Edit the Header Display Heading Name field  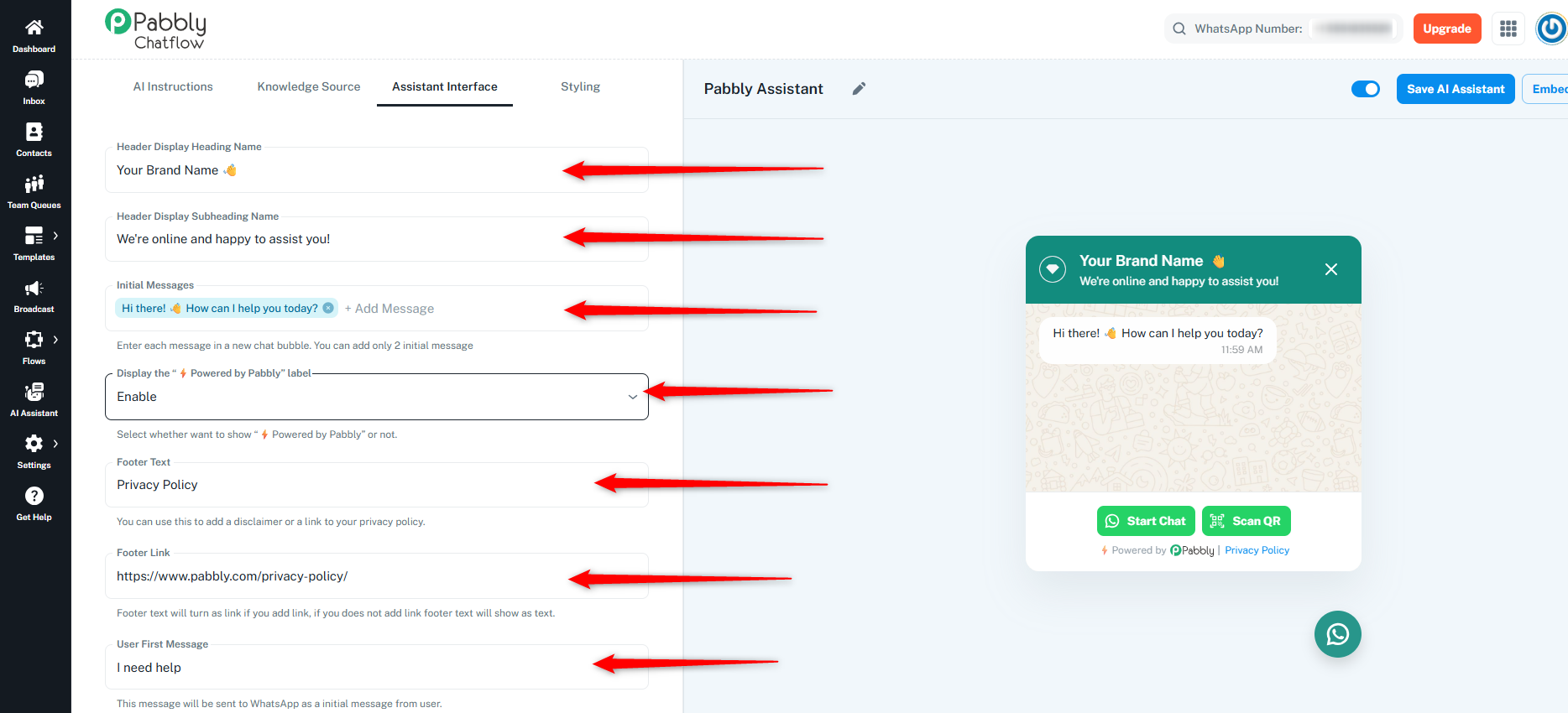[377, 170]
